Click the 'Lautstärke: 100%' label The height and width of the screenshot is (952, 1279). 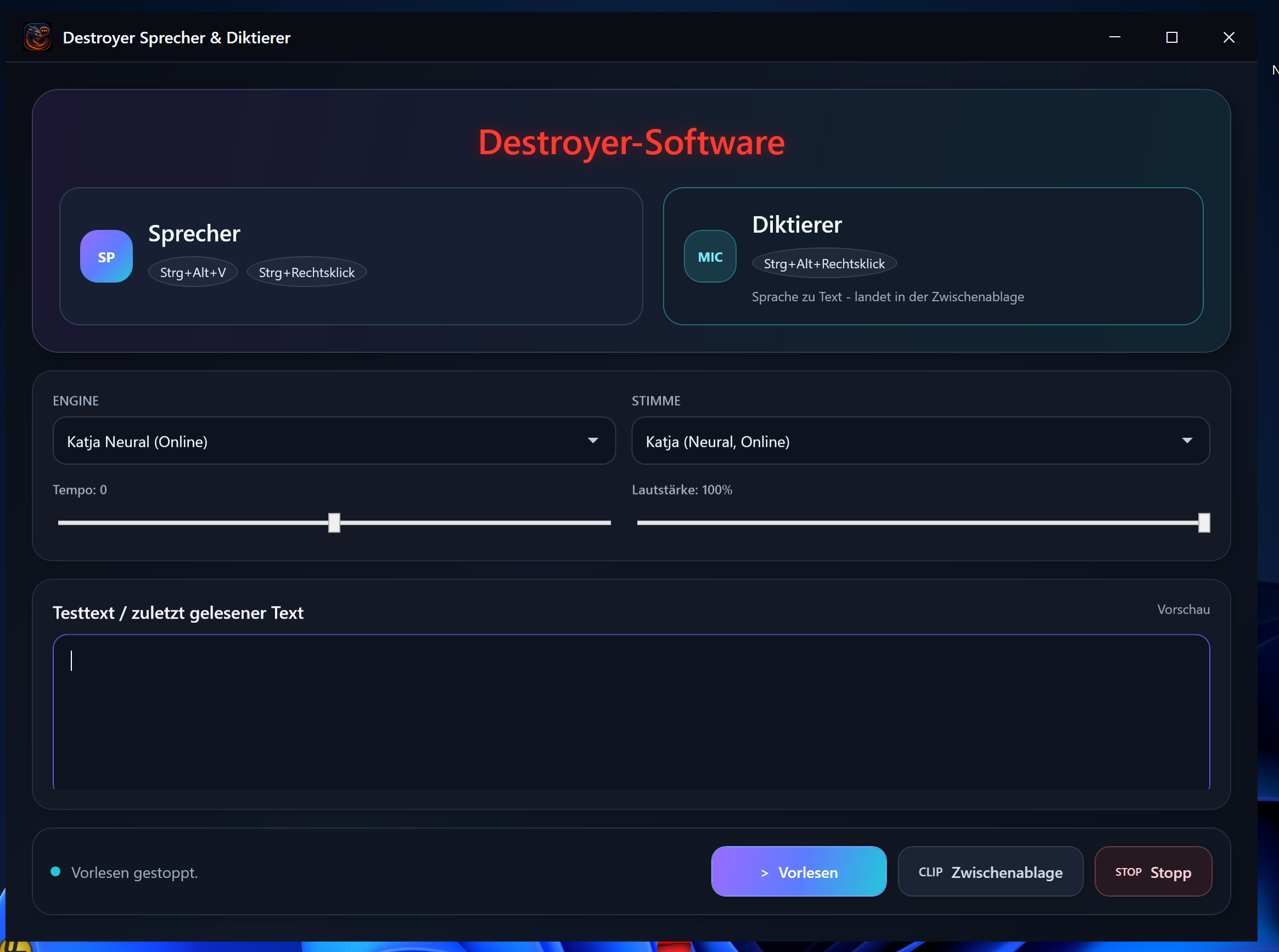tap(682, 490)
